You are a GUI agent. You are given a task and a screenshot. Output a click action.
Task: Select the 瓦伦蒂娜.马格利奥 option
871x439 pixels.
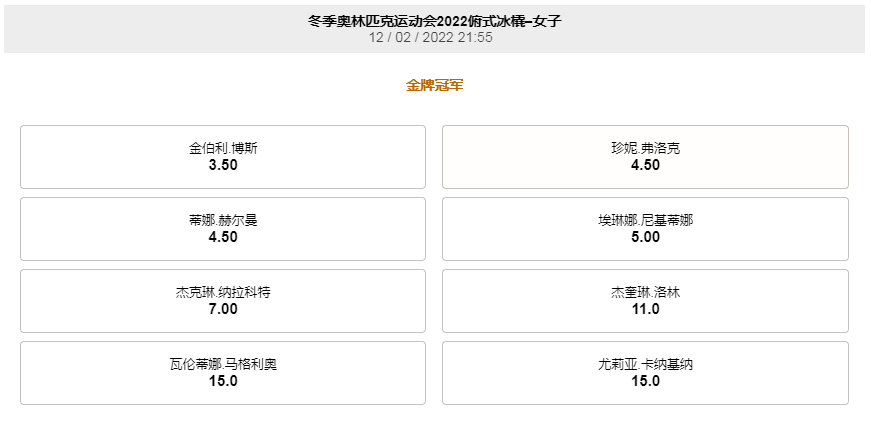223,373
